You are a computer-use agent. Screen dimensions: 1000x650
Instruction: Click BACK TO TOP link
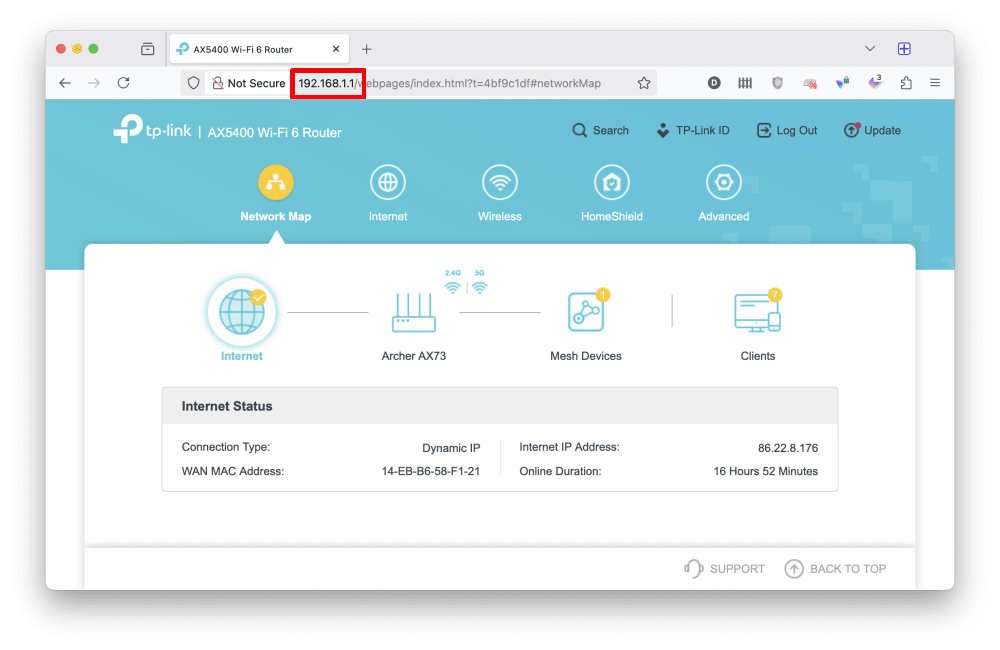[835, 568]
